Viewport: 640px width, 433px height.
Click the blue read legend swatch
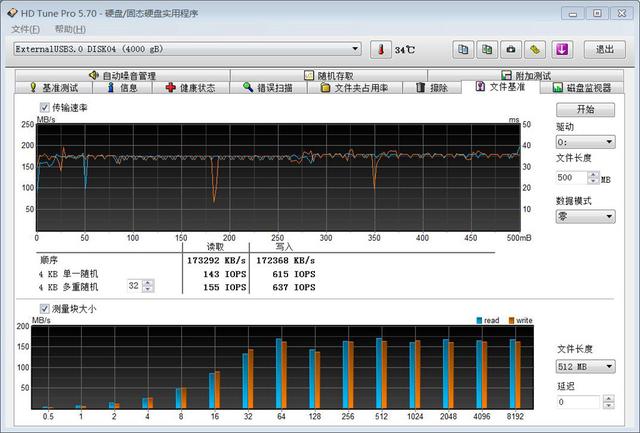tap(479, 321)
